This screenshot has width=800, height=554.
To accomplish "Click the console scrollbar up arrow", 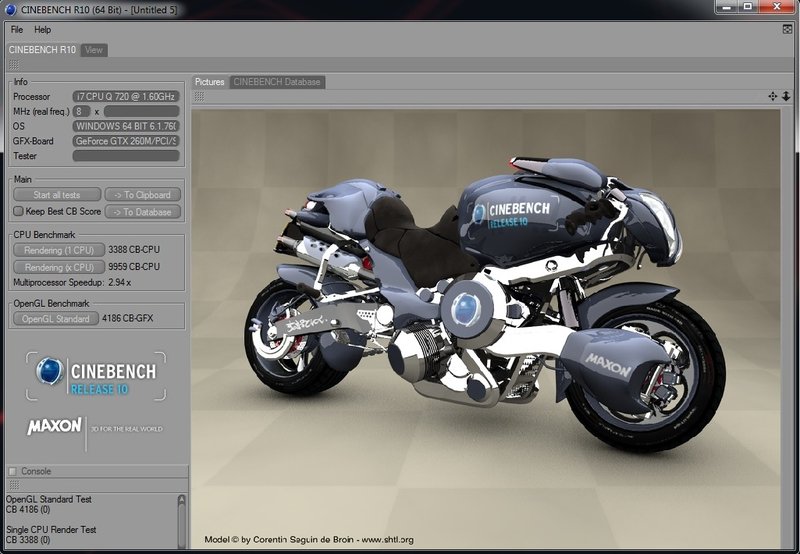I will (182, 499).
